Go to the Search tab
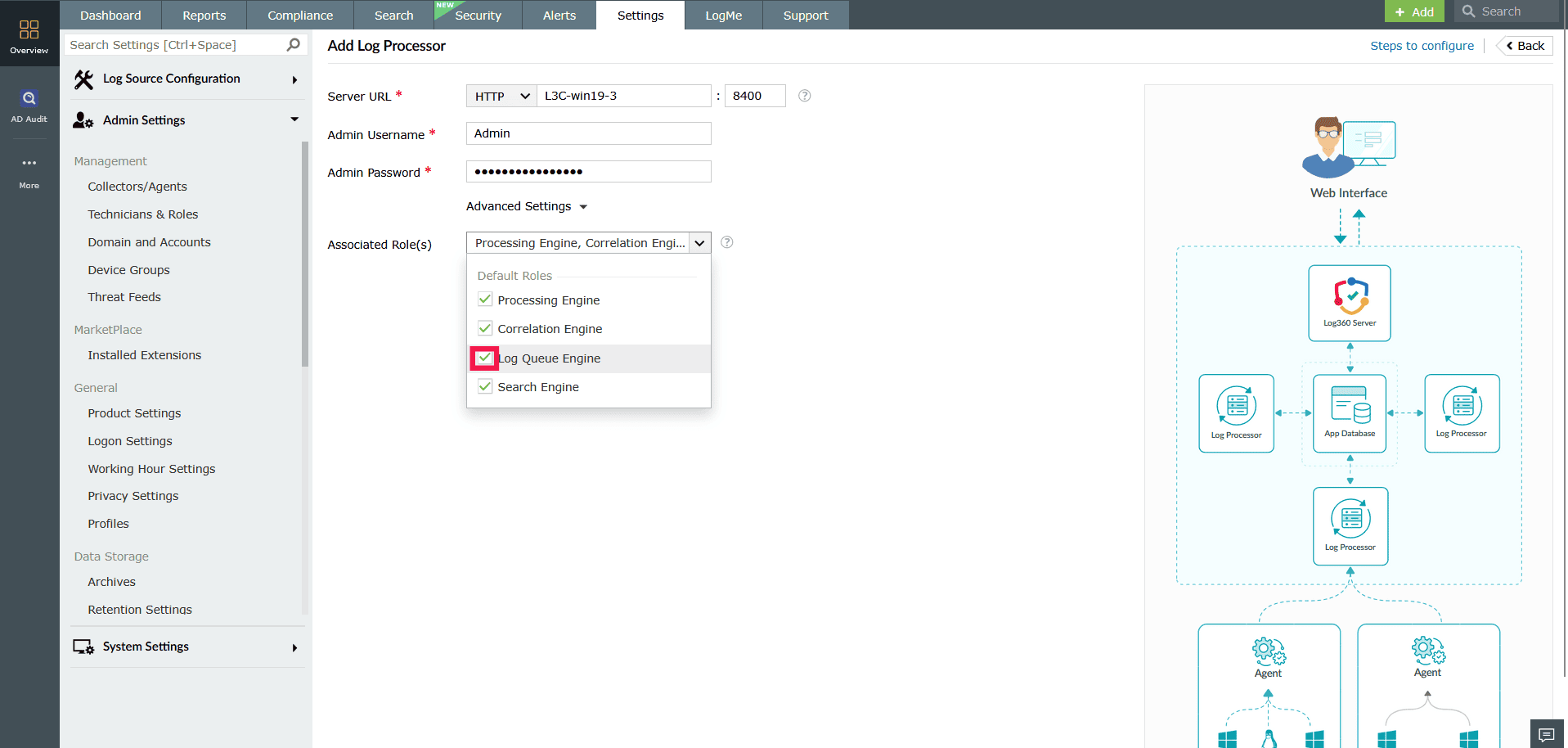 [x=394, y=16]
